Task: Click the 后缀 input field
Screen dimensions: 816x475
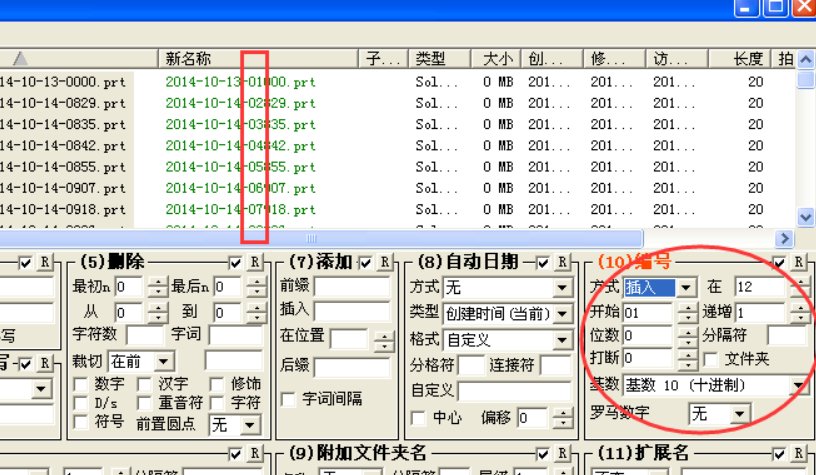Action: (x=352, y=367)
